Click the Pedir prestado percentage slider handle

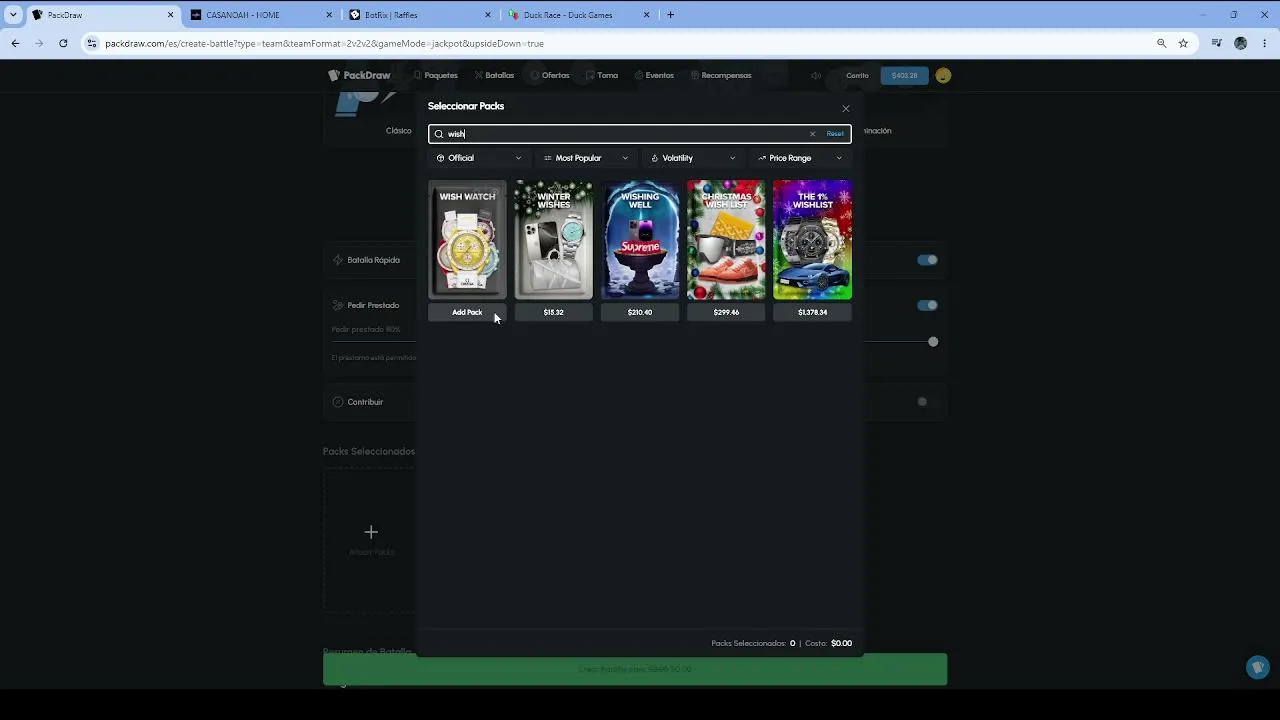(933, 342)
